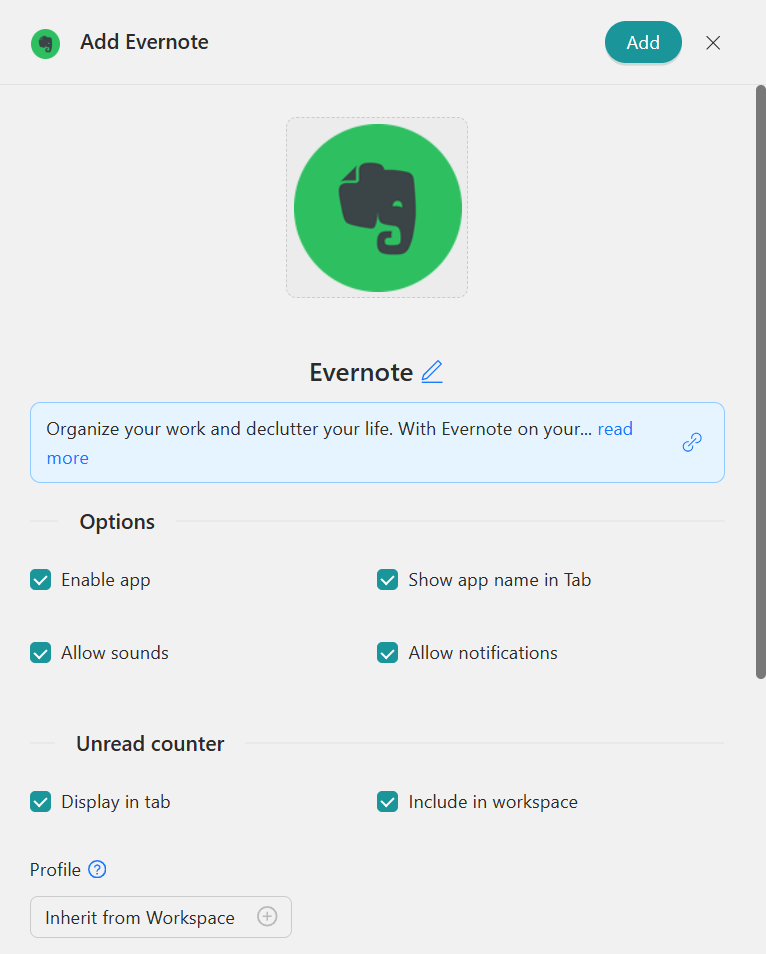Viewport: 766px width, 954px height.
Task: Click the pencil icon to rename Evernote
Action: click(x=432, y=372)
